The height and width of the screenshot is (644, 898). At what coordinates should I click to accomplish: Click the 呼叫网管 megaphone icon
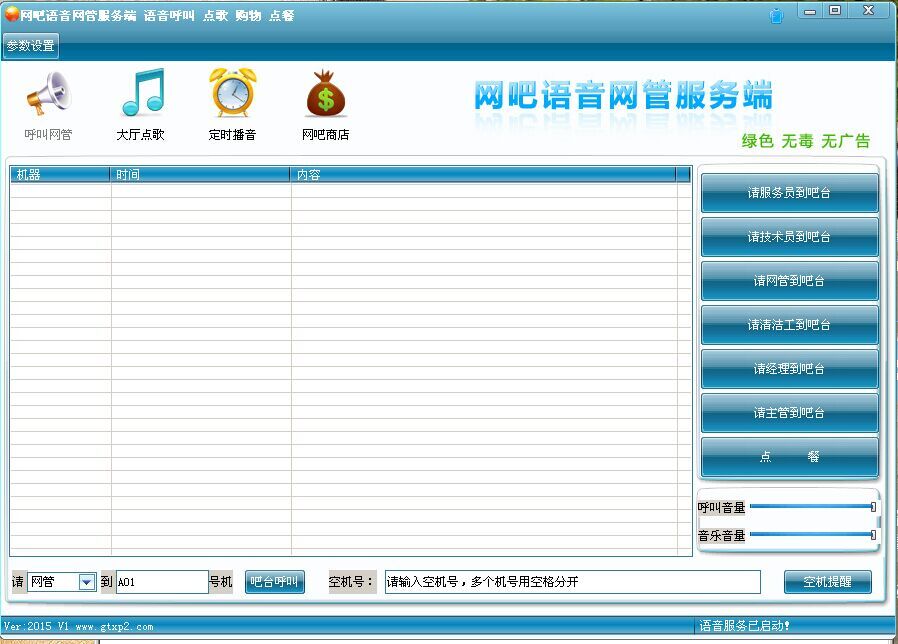coord(48,94)
